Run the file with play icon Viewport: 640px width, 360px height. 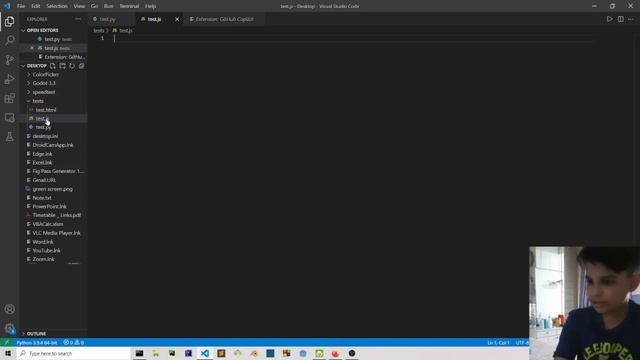pos(609,19)
